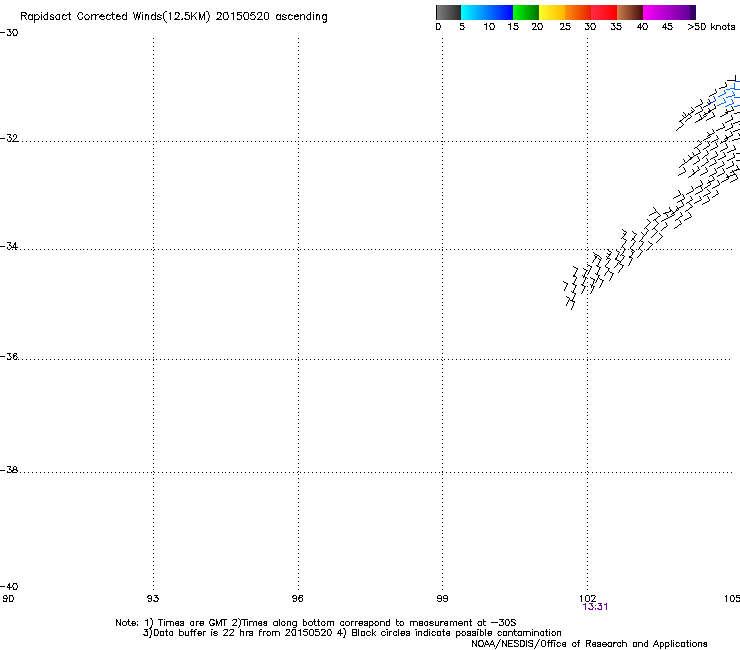Click longitude label '99'
The width and height of the screenshot is (740, 650).
442,599
